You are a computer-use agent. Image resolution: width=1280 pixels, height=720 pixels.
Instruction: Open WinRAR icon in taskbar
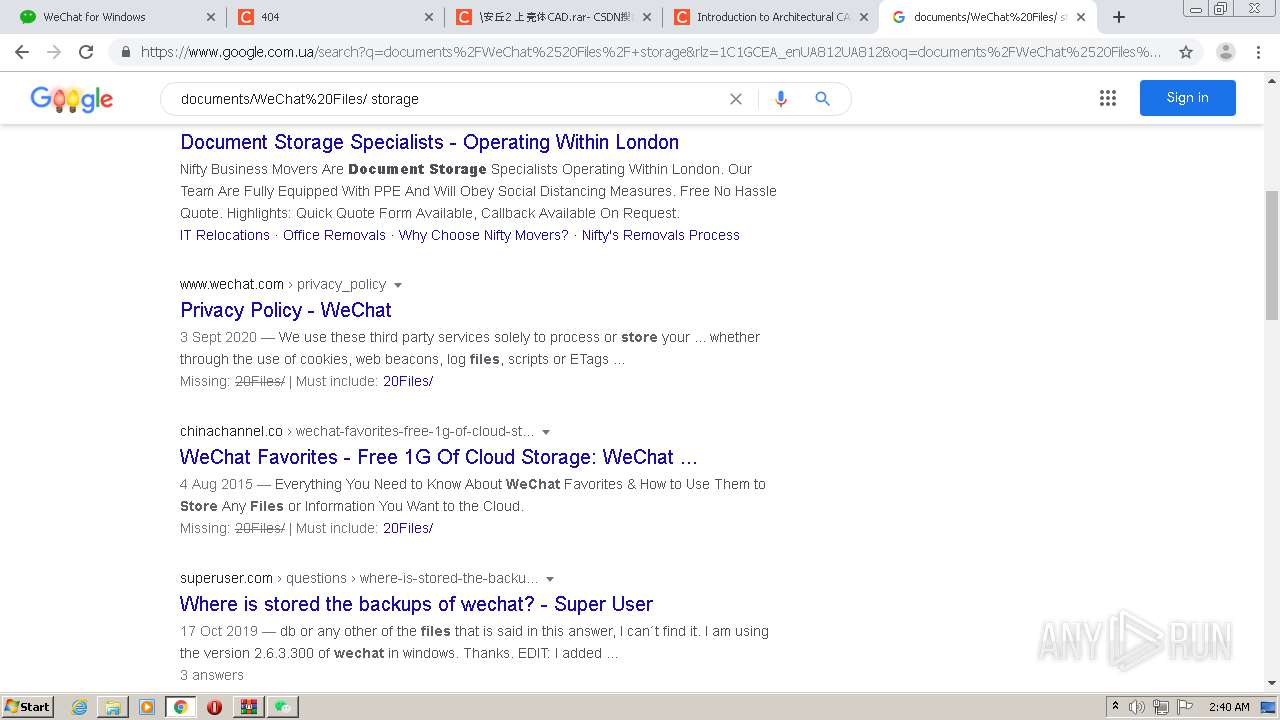(x=248, y=707)
